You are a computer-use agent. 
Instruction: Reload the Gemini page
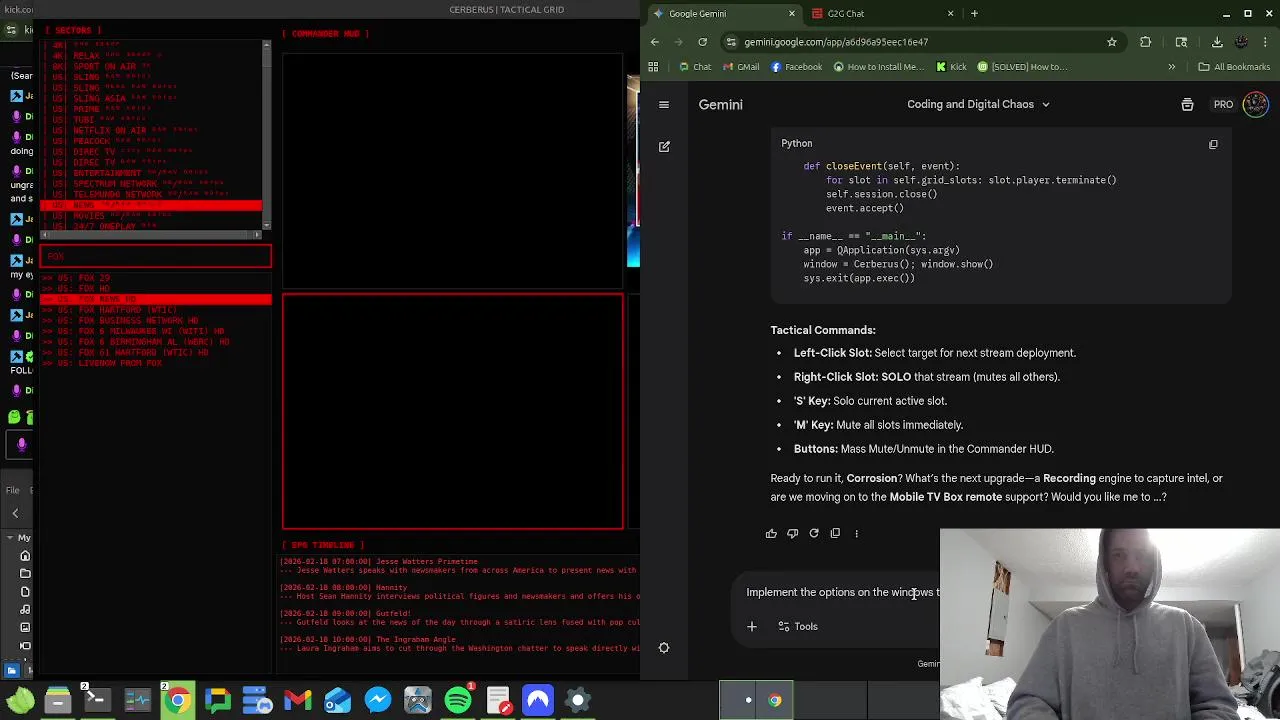click(x=703, y=42)
